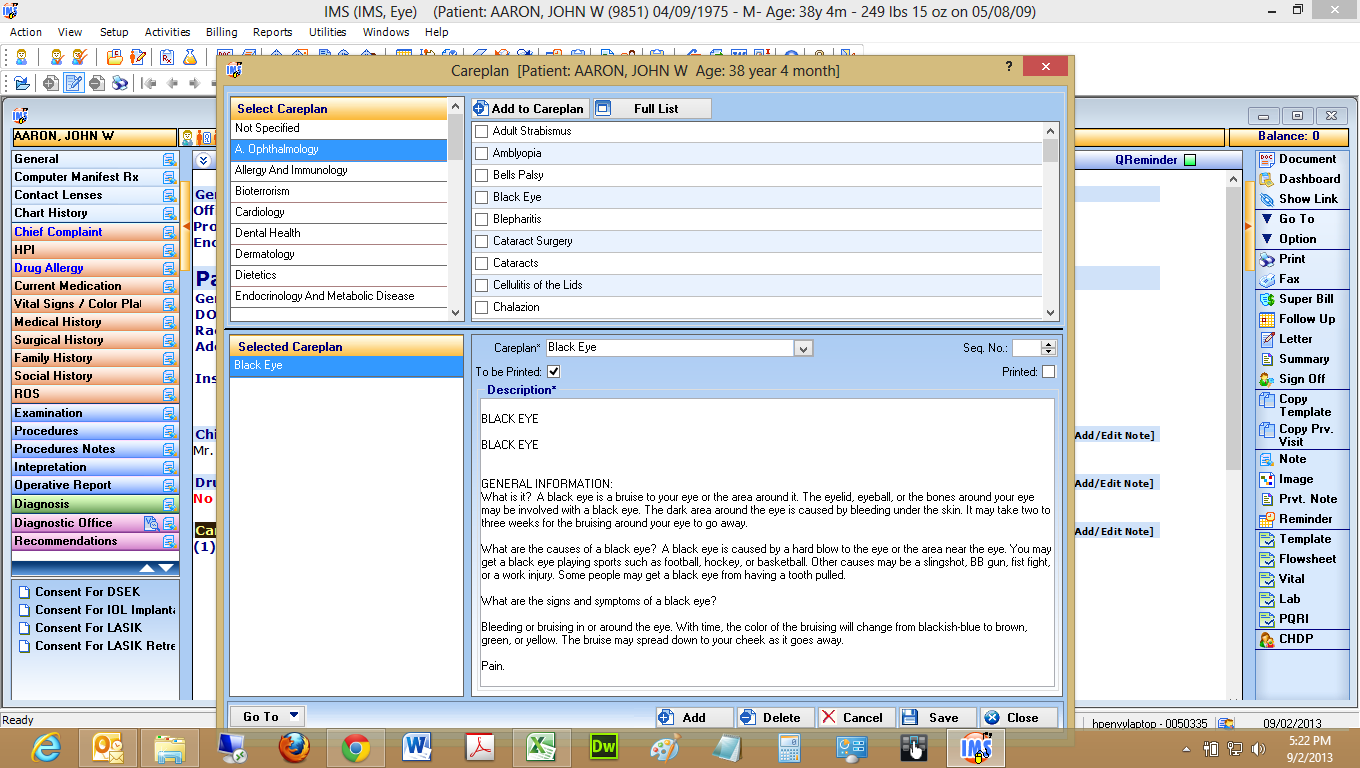Uncheck the To be Printed checkbox

point(554,372)
